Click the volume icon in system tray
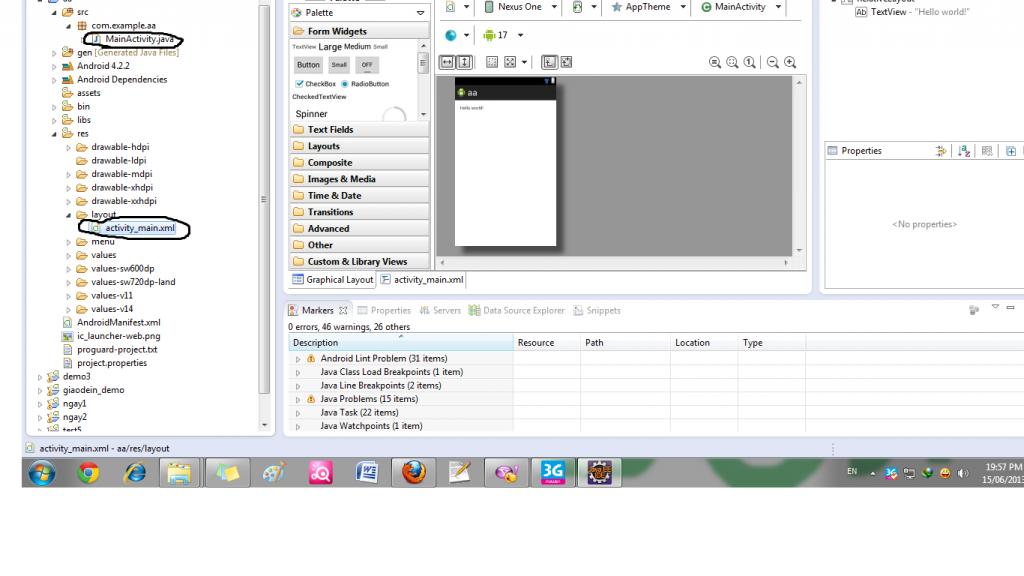The height and width of the screenshot is (576, 1024). click(963, 473)
